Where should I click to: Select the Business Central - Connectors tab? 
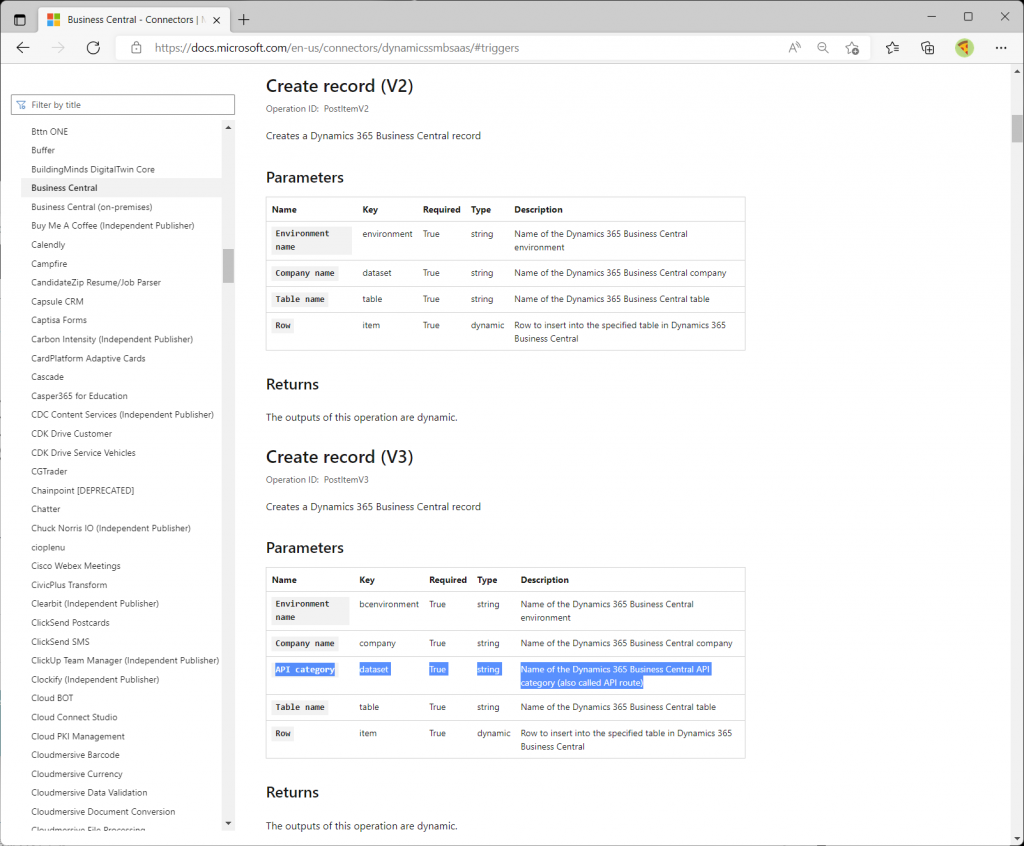(133, 20)
